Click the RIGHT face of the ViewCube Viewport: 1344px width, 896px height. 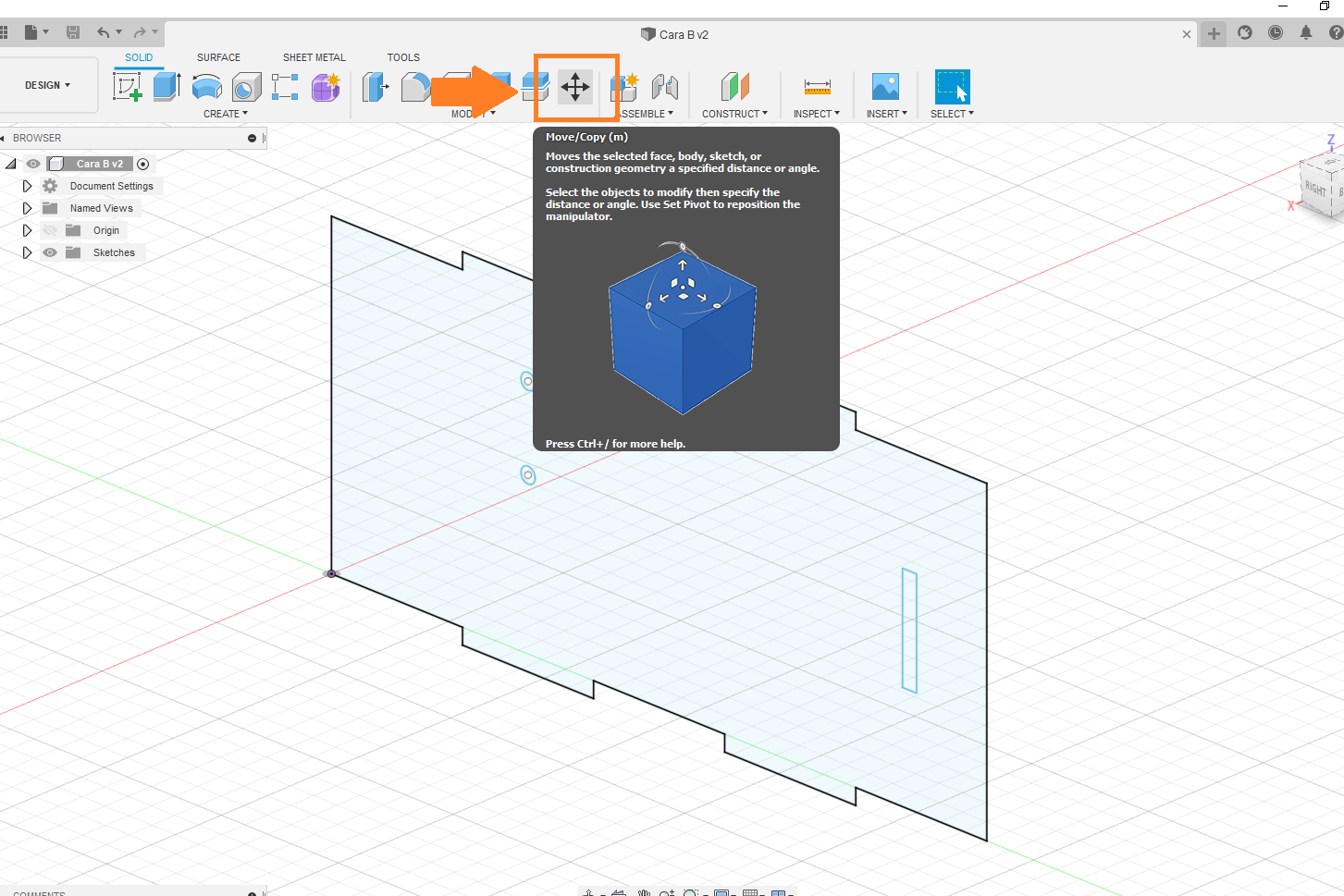(x=1316, y=187)
